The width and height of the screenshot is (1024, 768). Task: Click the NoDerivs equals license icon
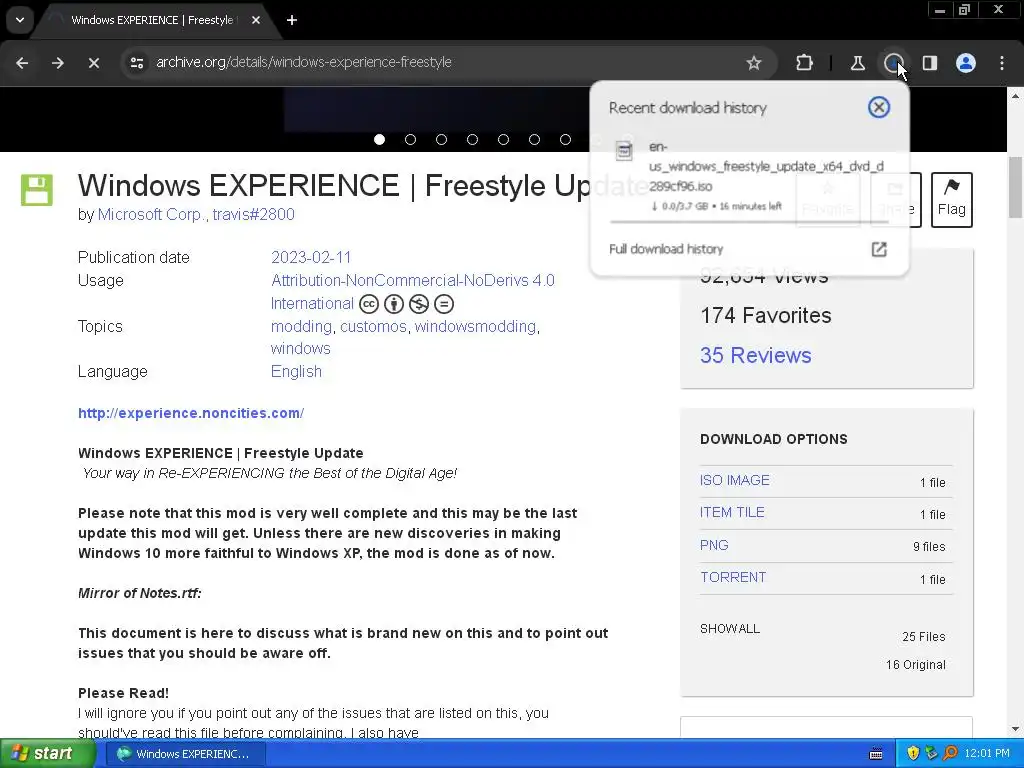(x=443, y=304)
